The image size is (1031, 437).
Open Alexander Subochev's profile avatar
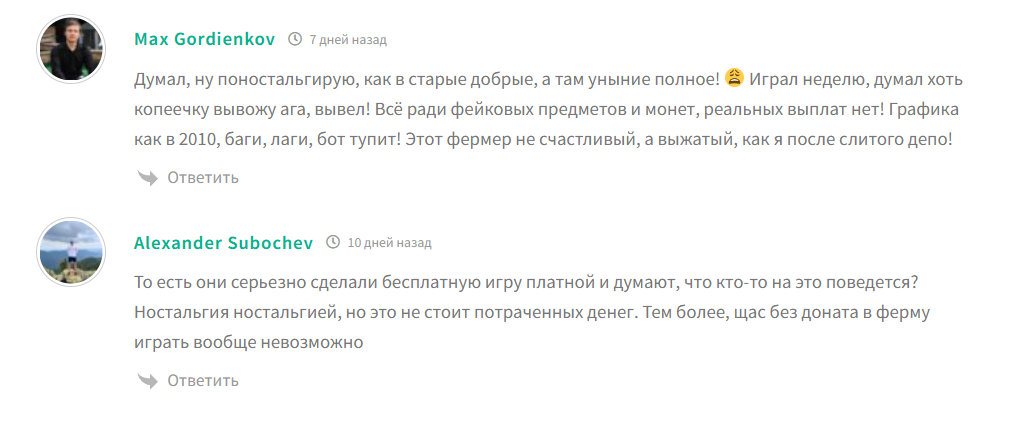(x=71, y=251)
